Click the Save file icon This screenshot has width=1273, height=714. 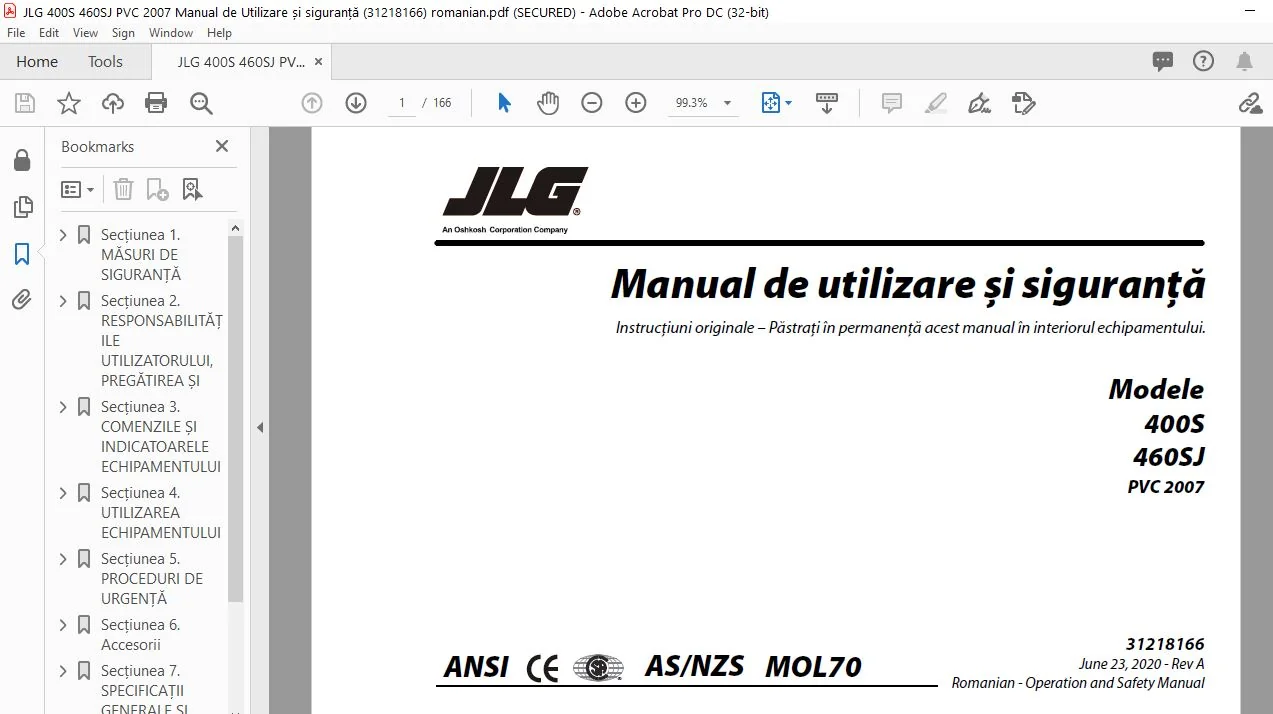(x=25, y=103)
